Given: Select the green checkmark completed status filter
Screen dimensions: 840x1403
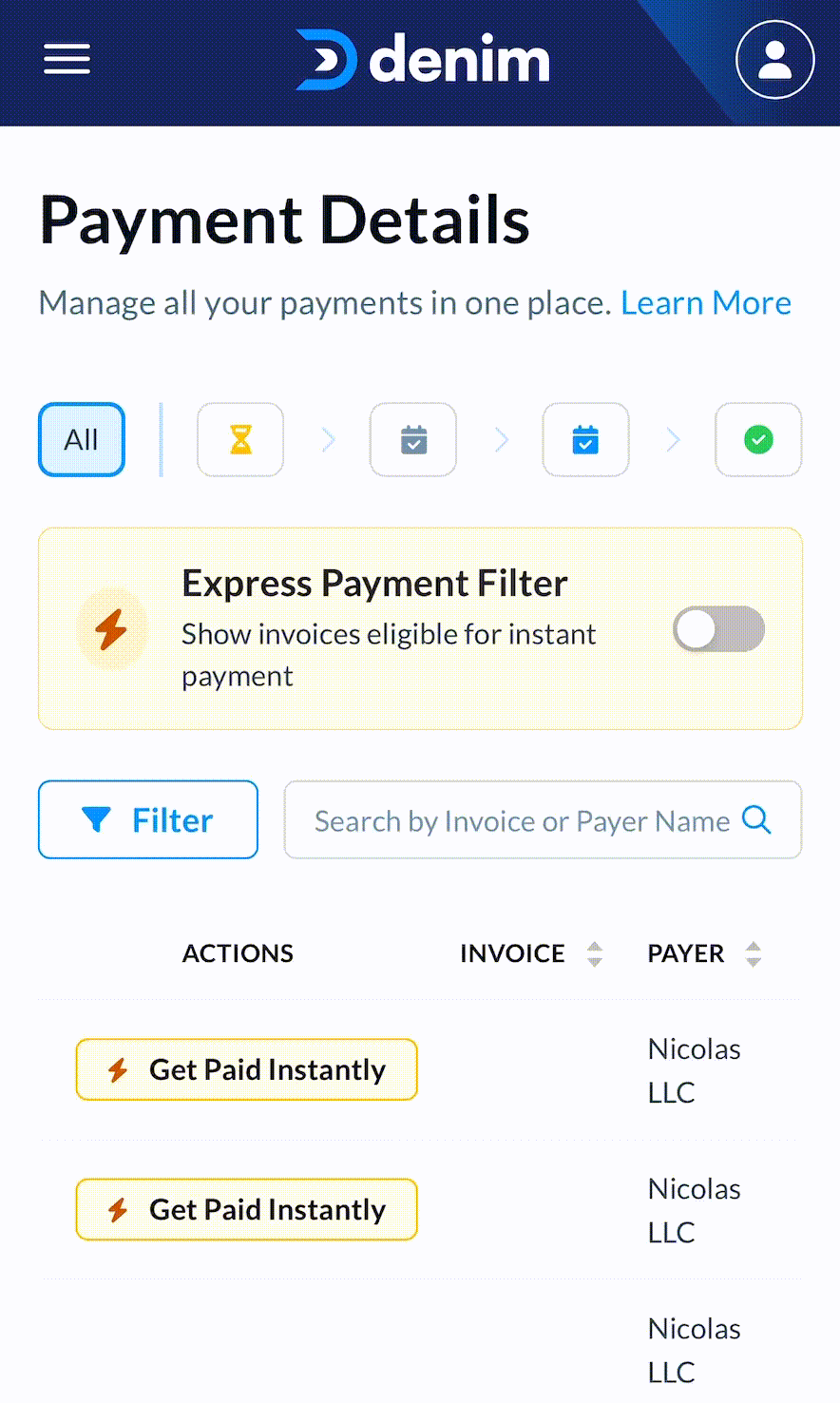Looking at the screenshot, I should tap(758, 439).
